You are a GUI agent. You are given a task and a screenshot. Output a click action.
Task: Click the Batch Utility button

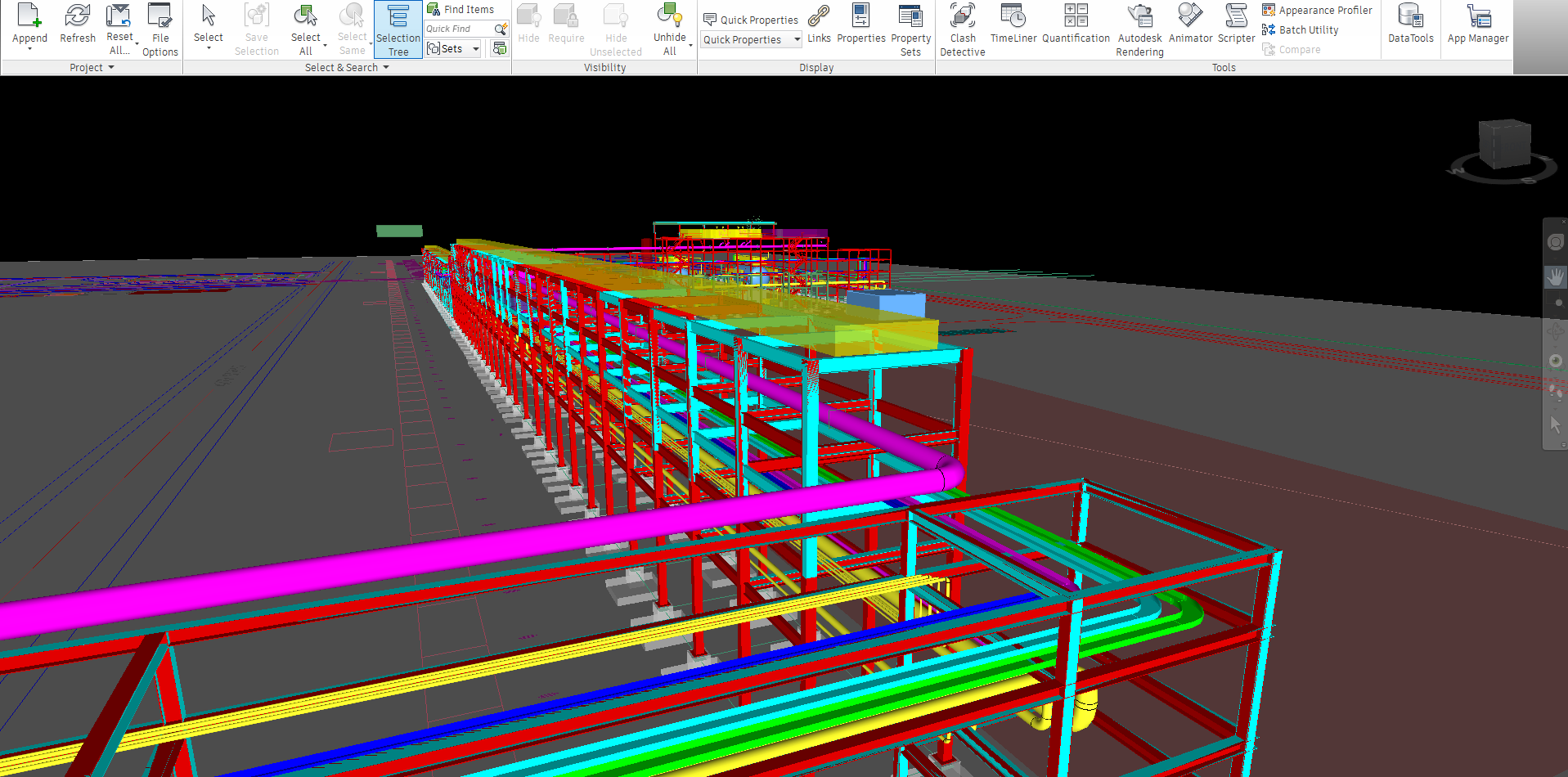1301,30
